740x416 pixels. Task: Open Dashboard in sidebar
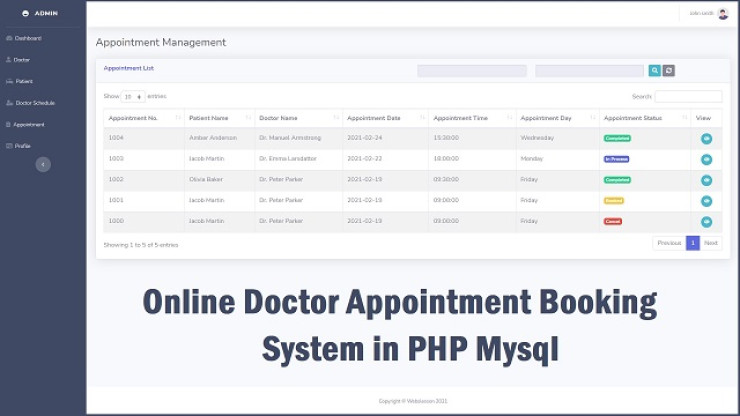pyautogui.click(x=24, y=38)
